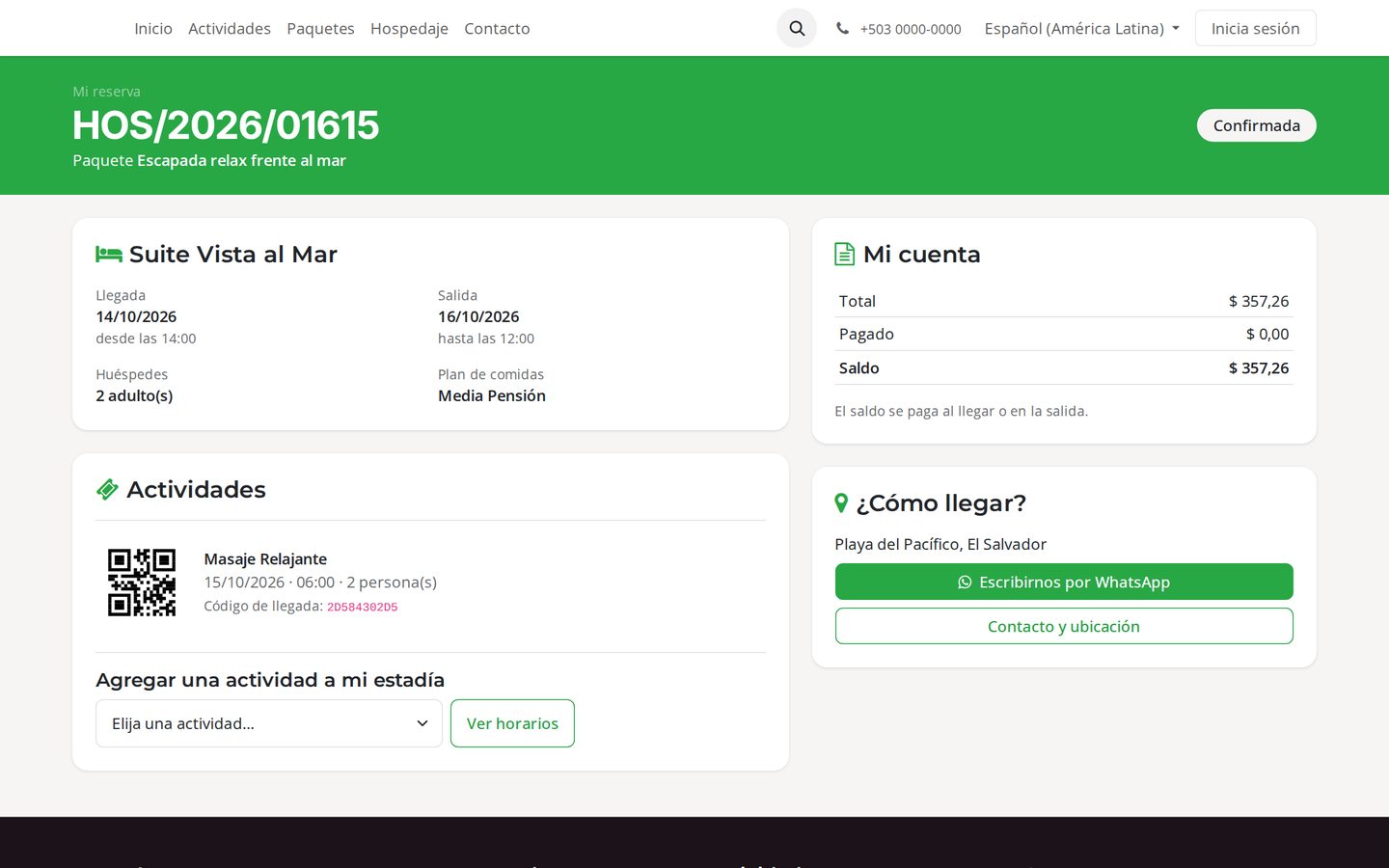The width and height of the screenshot is (1389, 868).
Task: Click the Playa del Pacífico, El Salvador address
Action: 940,544
